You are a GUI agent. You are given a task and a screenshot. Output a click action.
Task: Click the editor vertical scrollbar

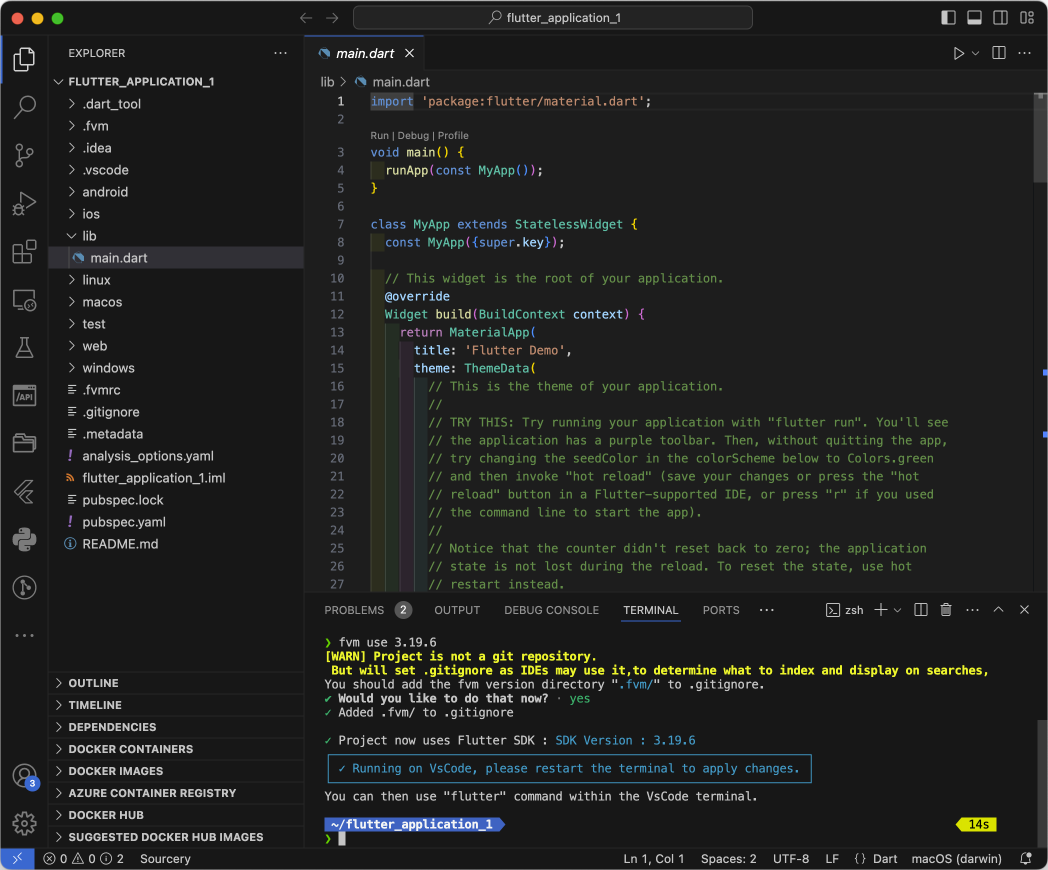[x=1040, y=138]
